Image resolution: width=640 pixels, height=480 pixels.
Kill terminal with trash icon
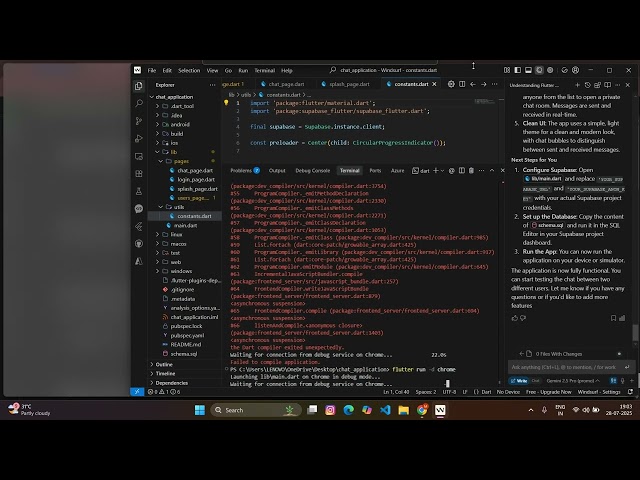click(471, 171)
